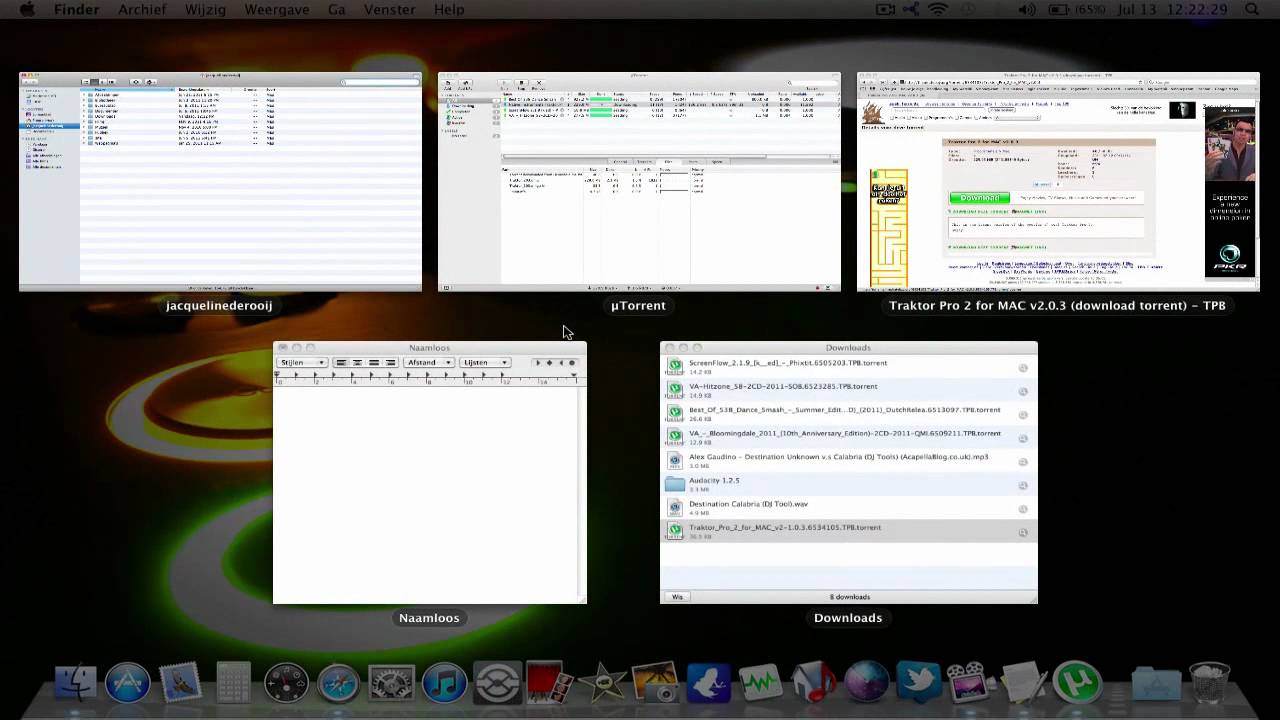Launch the green µTorrent dock icon
The height and width of the screenshot is (720, 1280).
tap(1076, 683)
